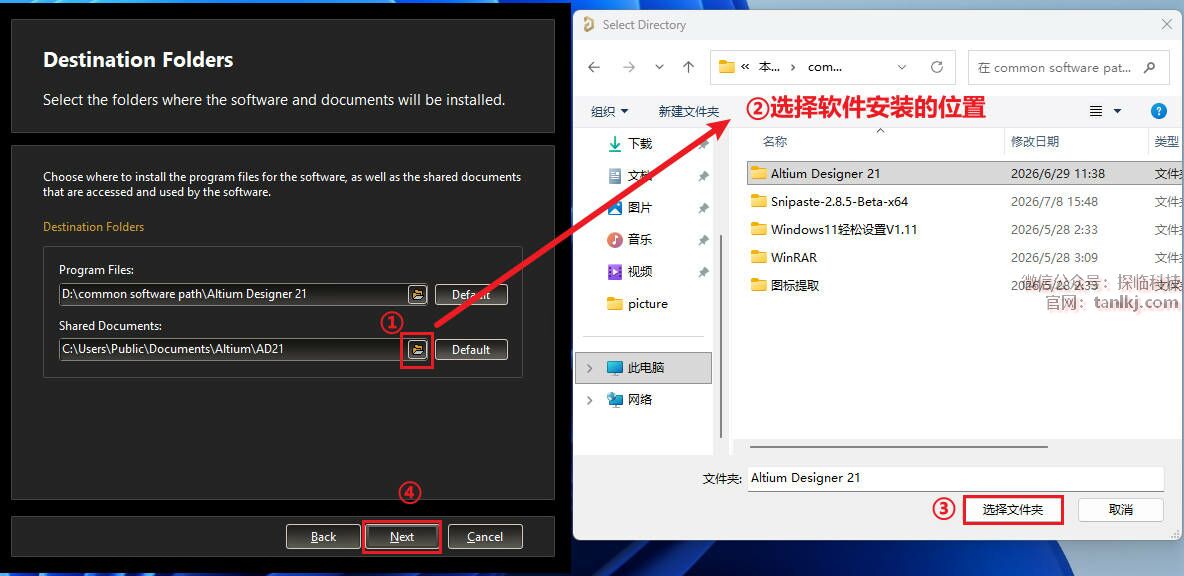
Task: Refresh the current folder view
Action: click(937, 67)
